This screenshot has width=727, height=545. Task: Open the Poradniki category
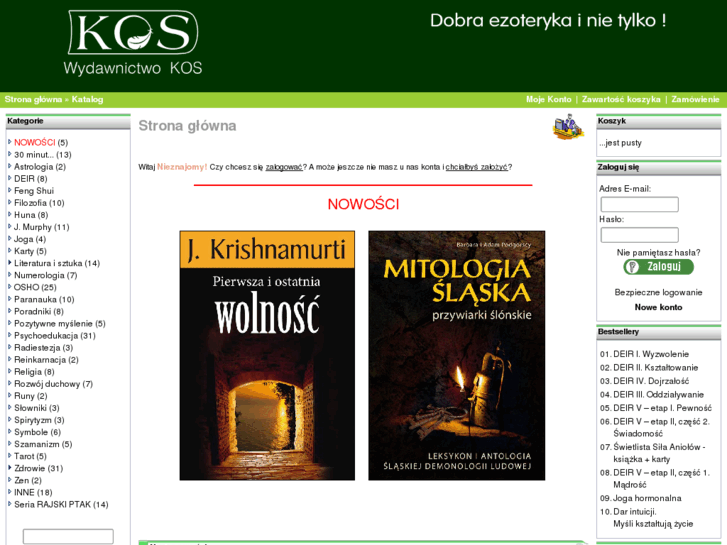32,311
